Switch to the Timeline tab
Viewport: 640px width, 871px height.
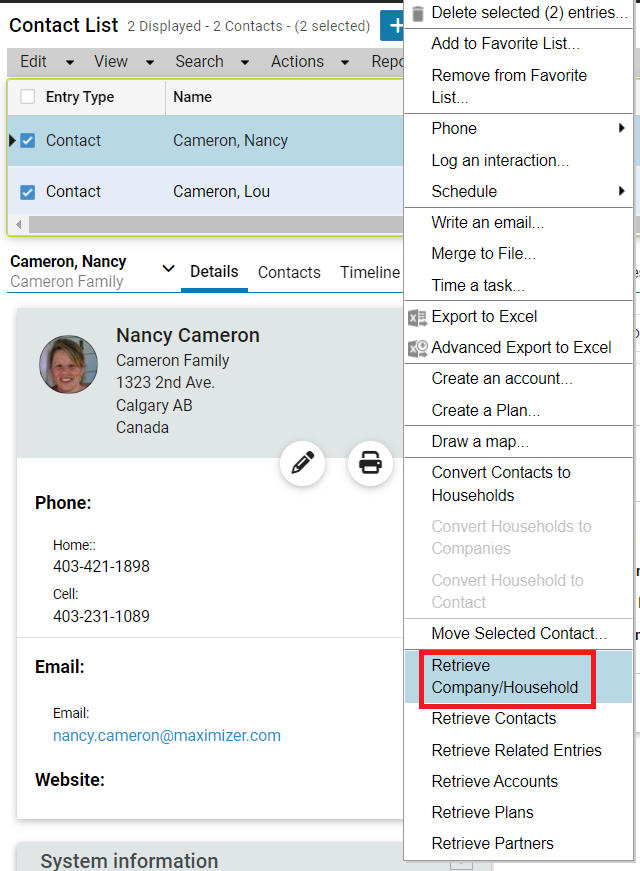370,272
